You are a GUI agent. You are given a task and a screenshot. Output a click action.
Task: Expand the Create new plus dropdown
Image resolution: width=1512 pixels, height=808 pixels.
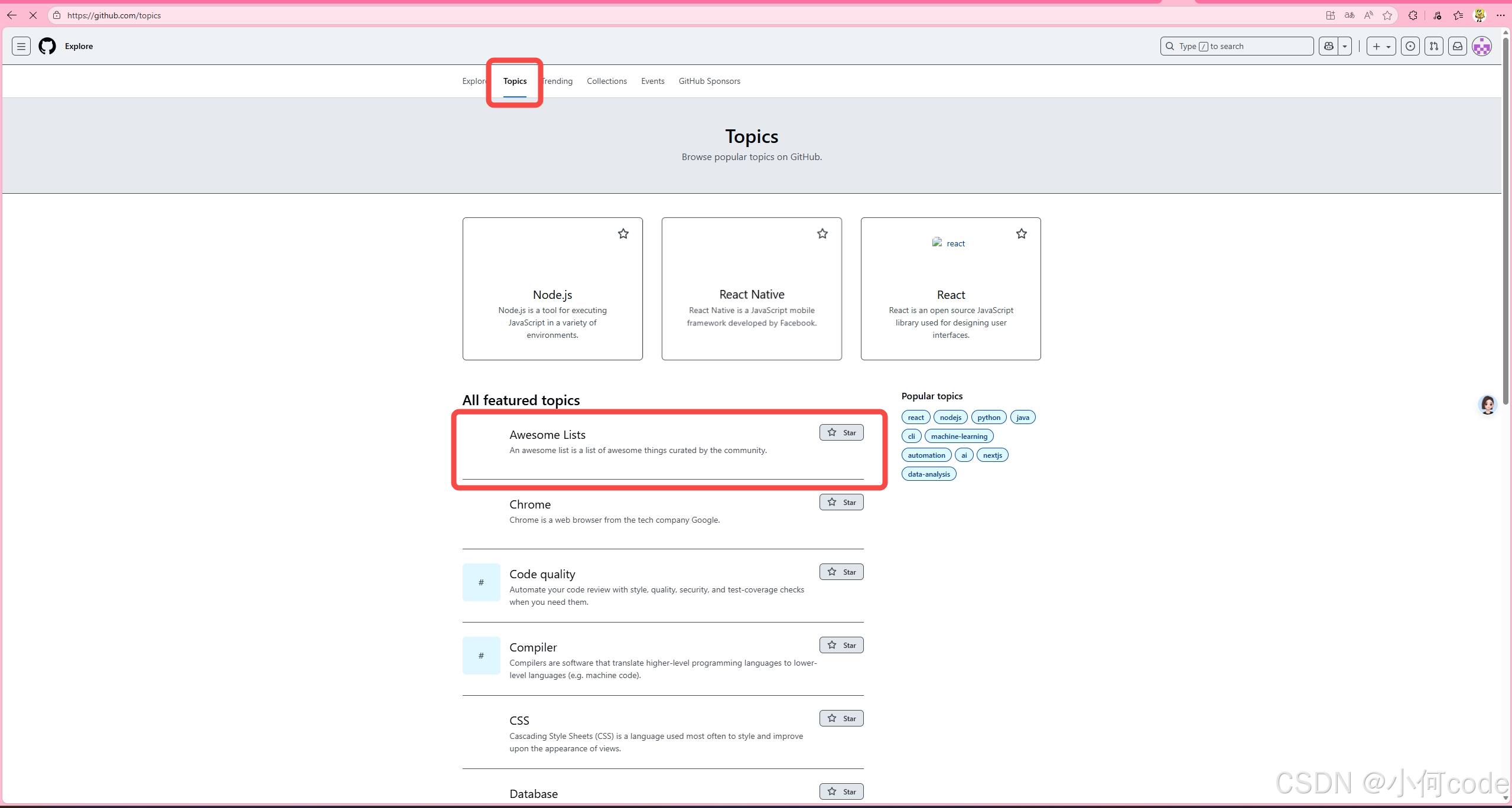[x=1381, y=46]
